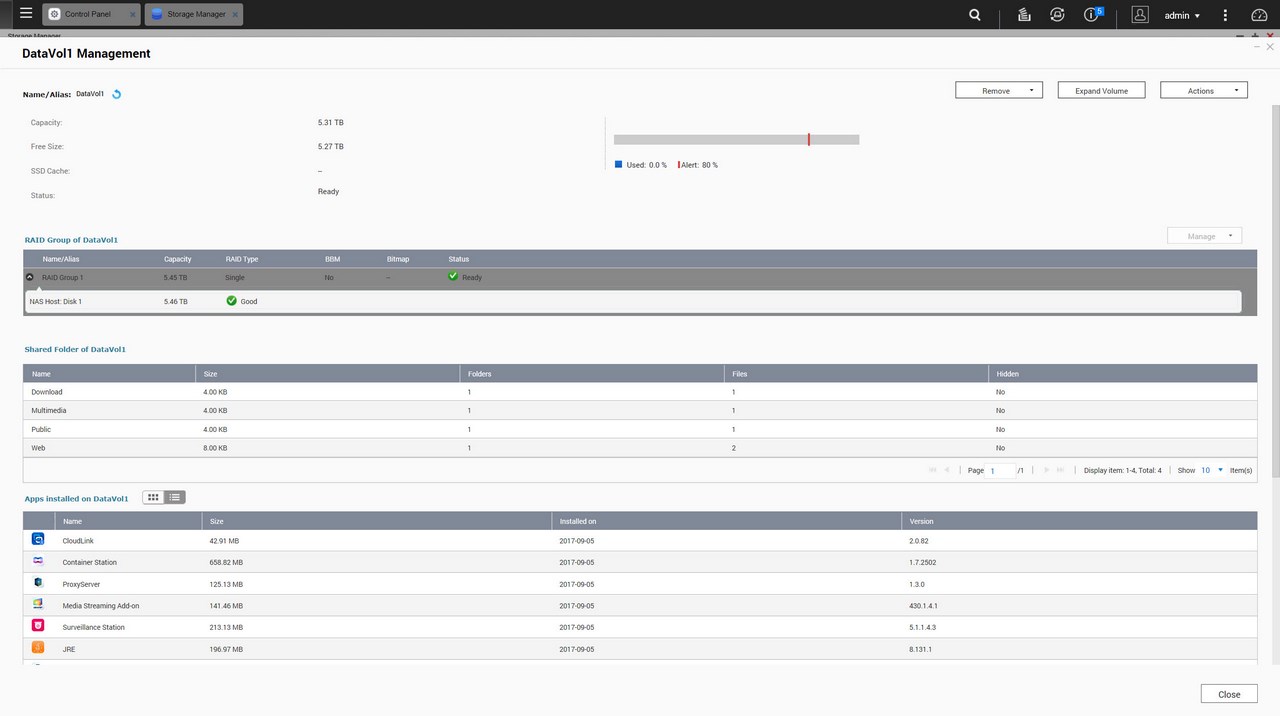Sort apps by Version column
Image resolution: width=1280 pixels, height=716 pixels.
click(x=1079, y=521)
